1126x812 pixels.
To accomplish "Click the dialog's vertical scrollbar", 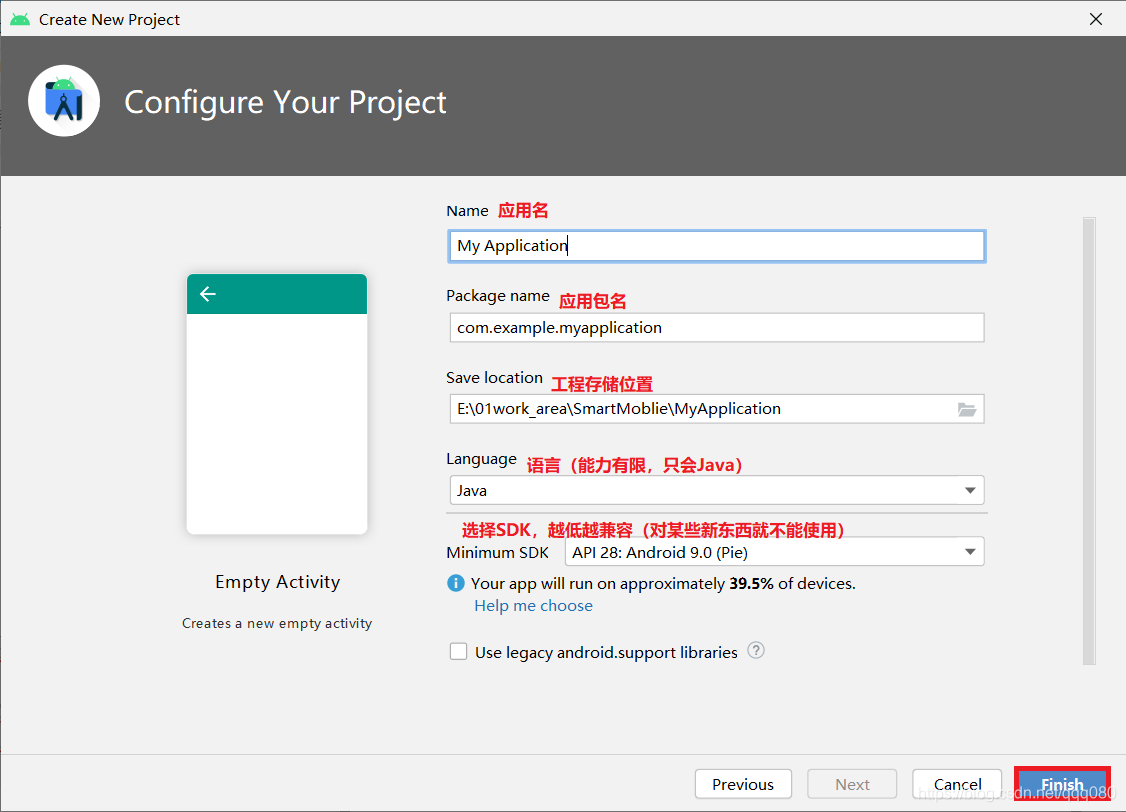I will (1089, 441).
